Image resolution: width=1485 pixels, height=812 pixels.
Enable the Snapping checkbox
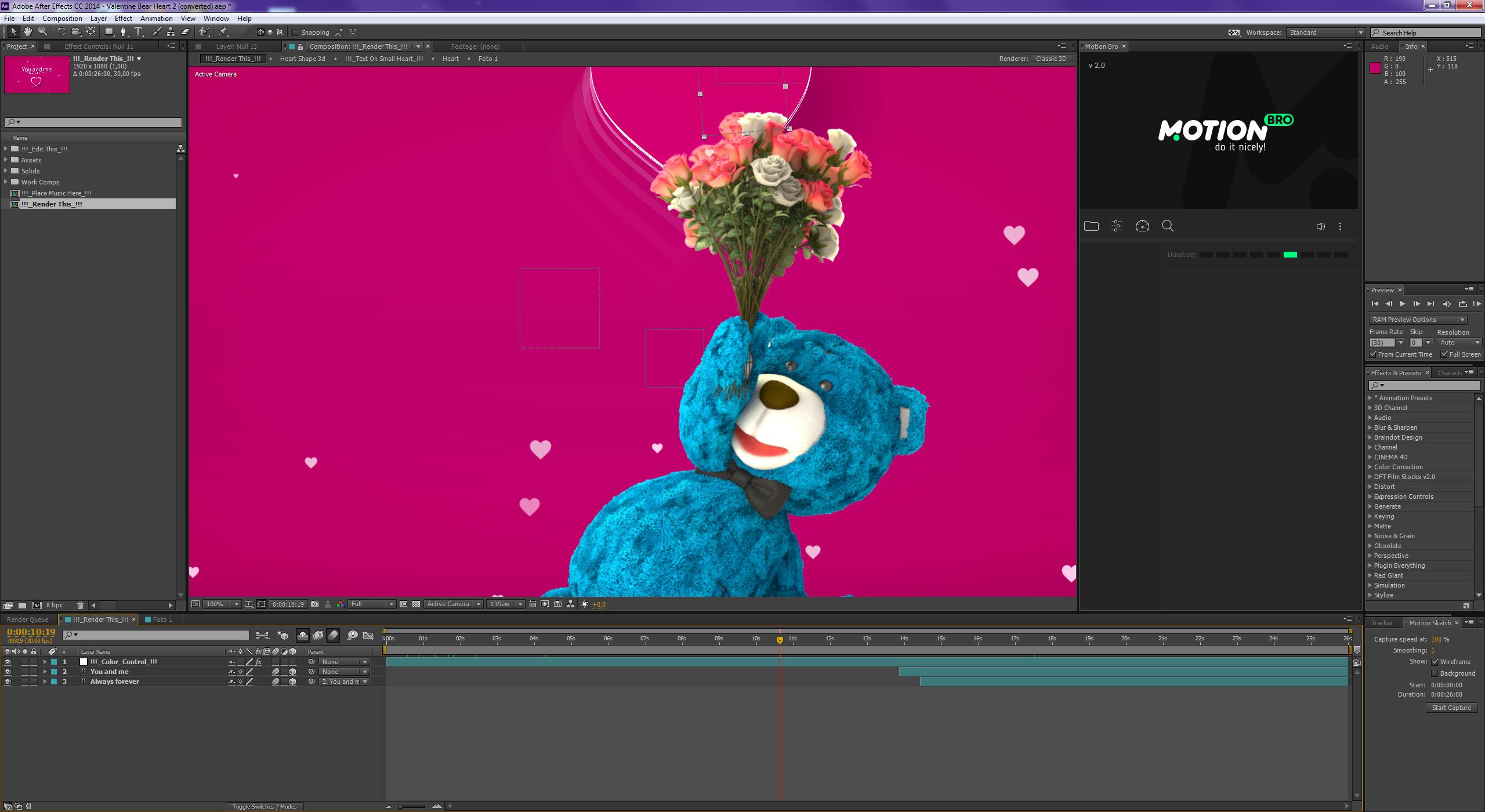tap(296, 32)
